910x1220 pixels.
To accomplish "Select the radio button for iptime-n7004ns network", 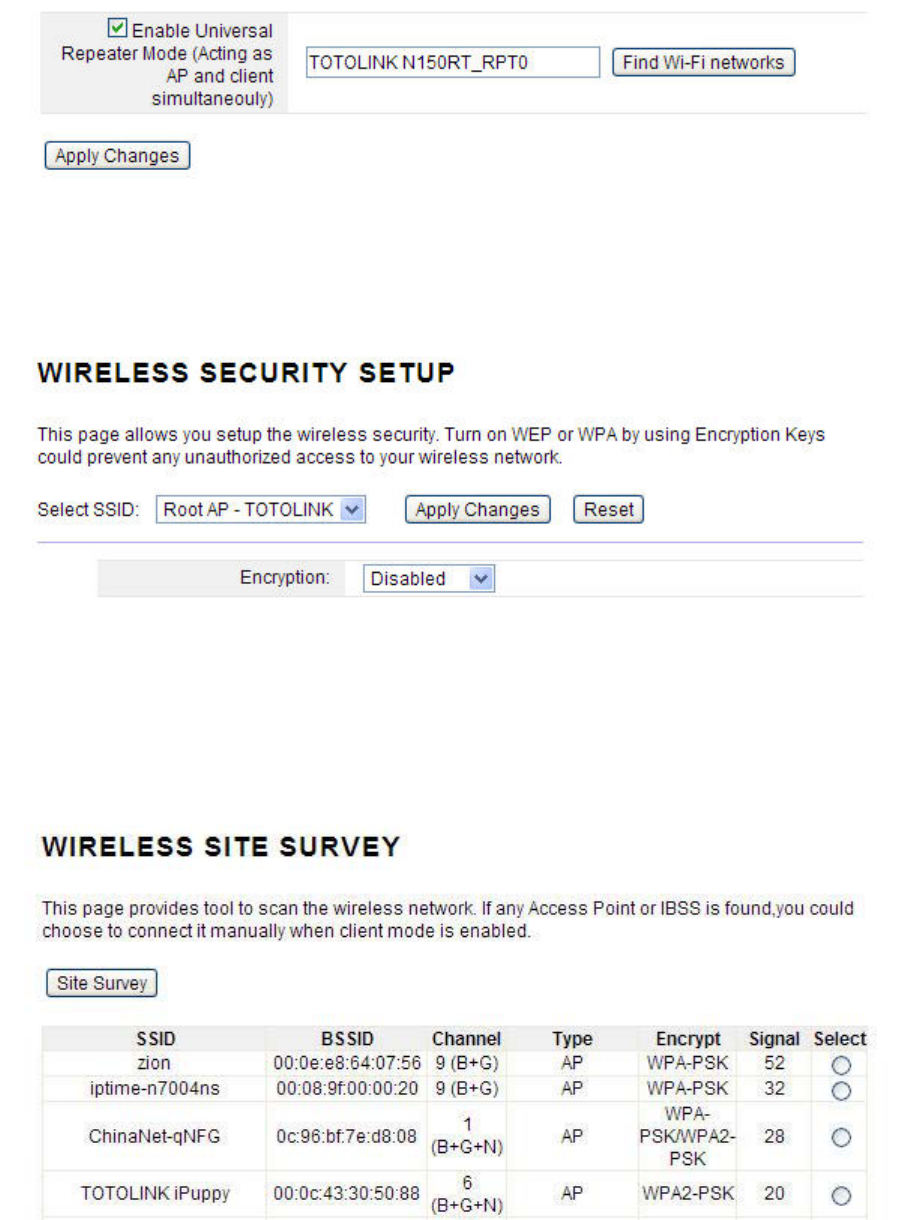I will [841, 1091].
